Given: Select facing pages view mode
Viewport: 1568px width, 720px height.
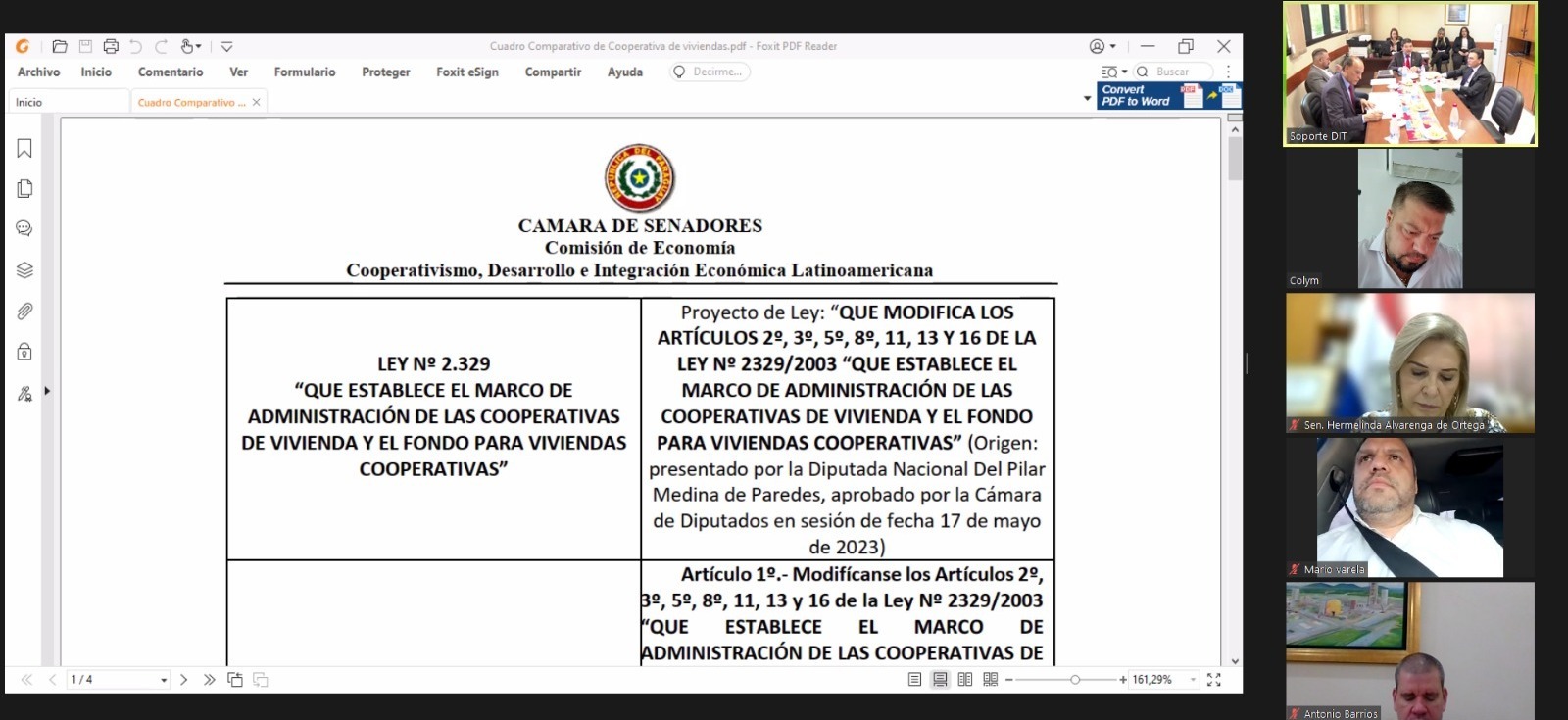Looking at the screenshot, I should click(965, 679).
